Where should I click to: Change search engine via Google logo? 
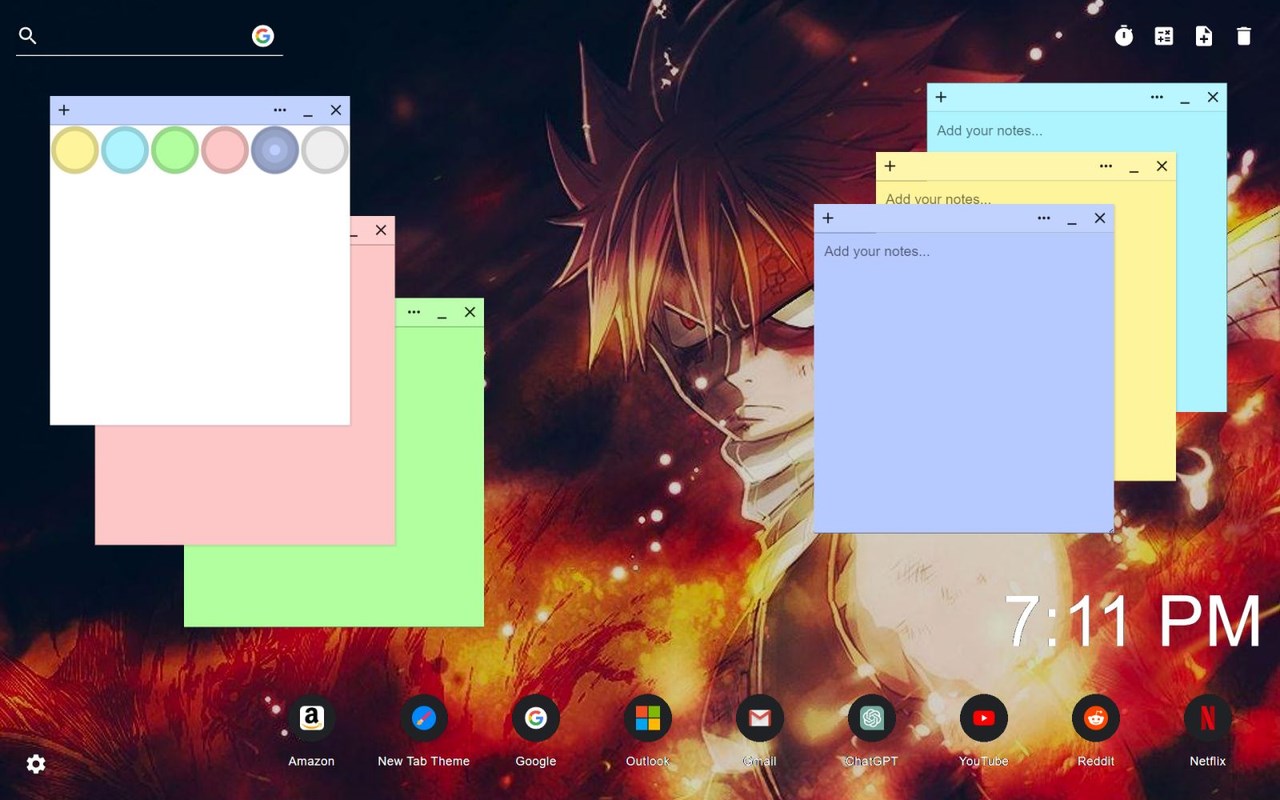pos(263,36)
